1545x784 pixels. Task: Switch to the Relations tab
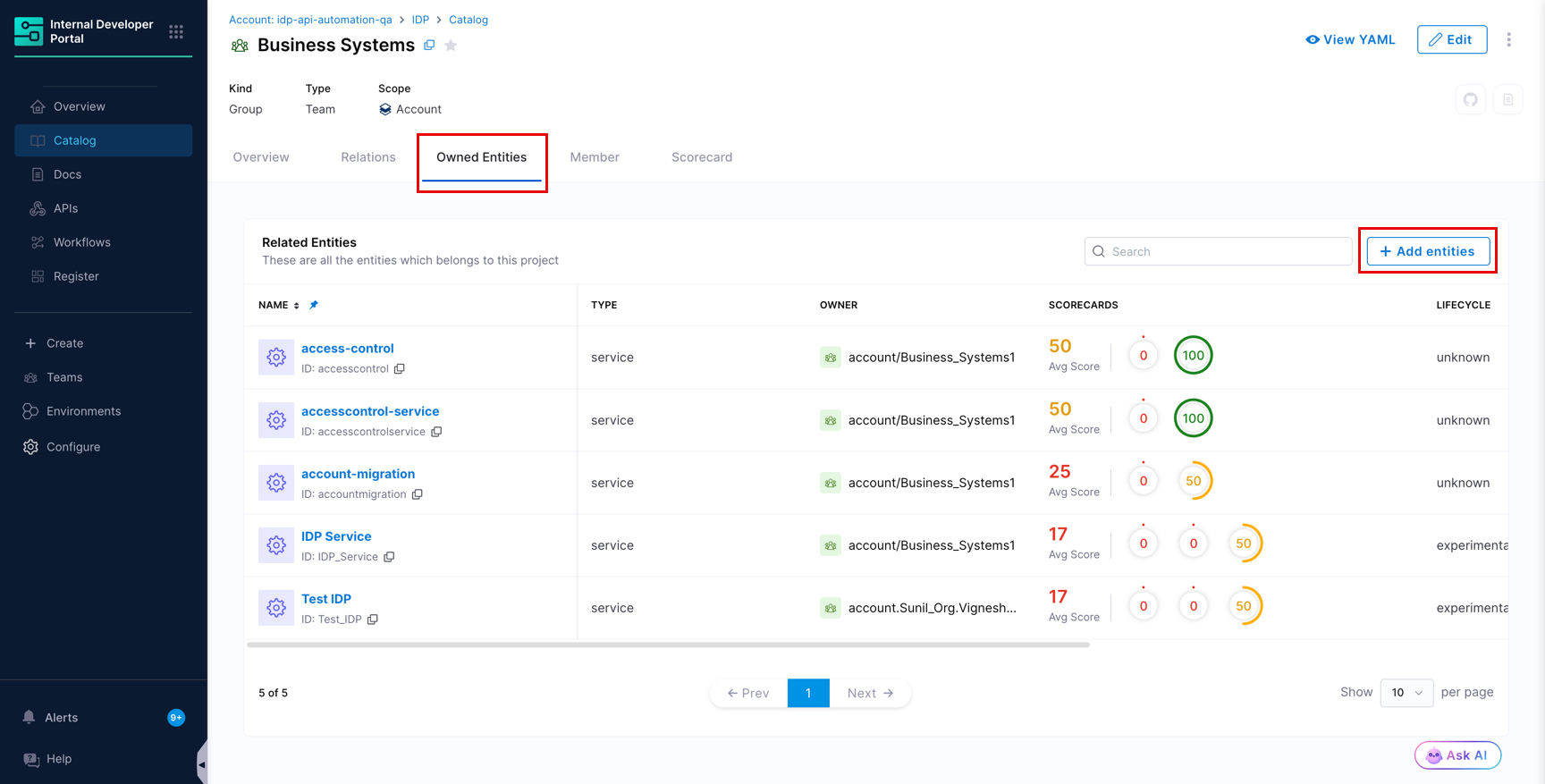368,157
